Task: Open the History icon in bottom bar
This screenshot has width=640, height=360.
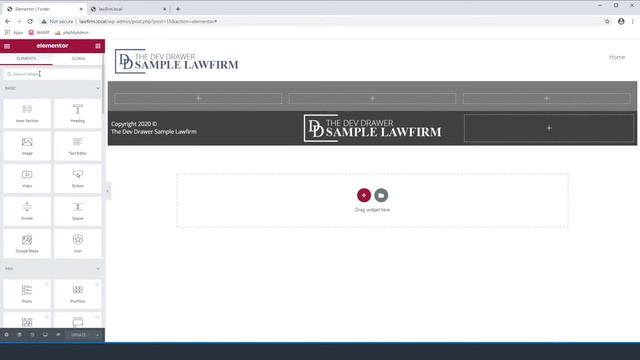Action: [x=32, y=335]
